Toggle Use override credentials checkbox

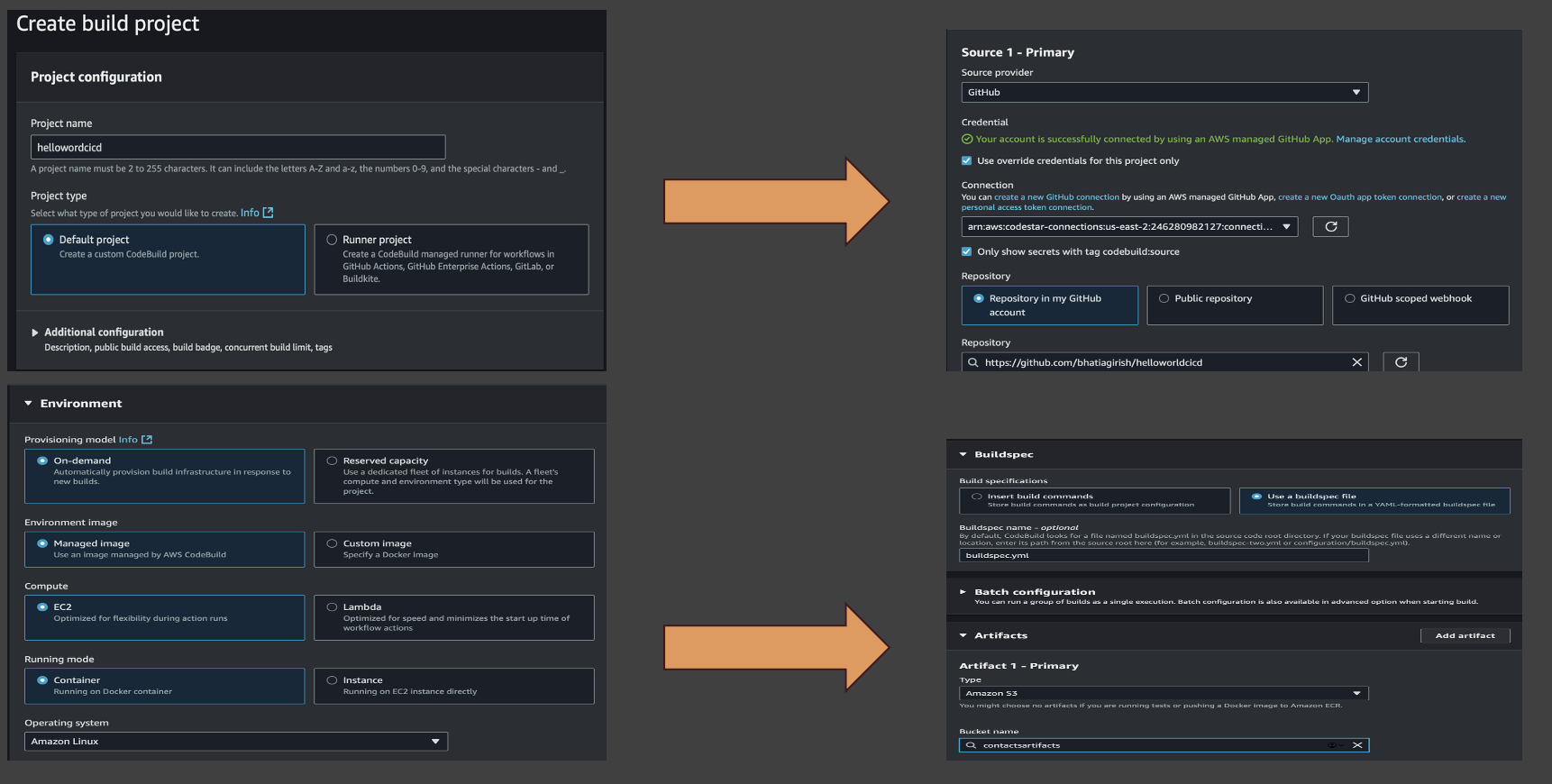[967, 160]
